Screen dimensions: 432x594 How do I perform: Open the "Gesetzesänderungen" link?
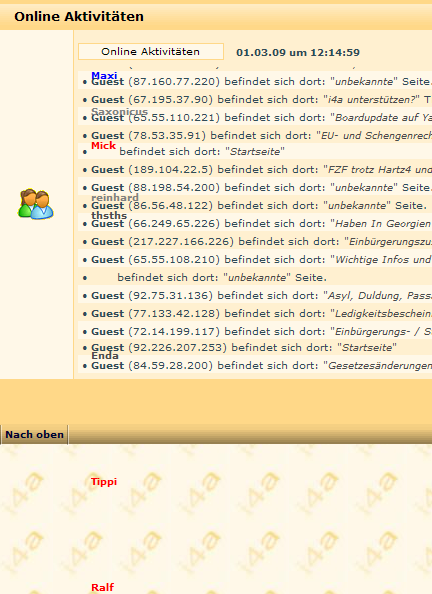377,366
